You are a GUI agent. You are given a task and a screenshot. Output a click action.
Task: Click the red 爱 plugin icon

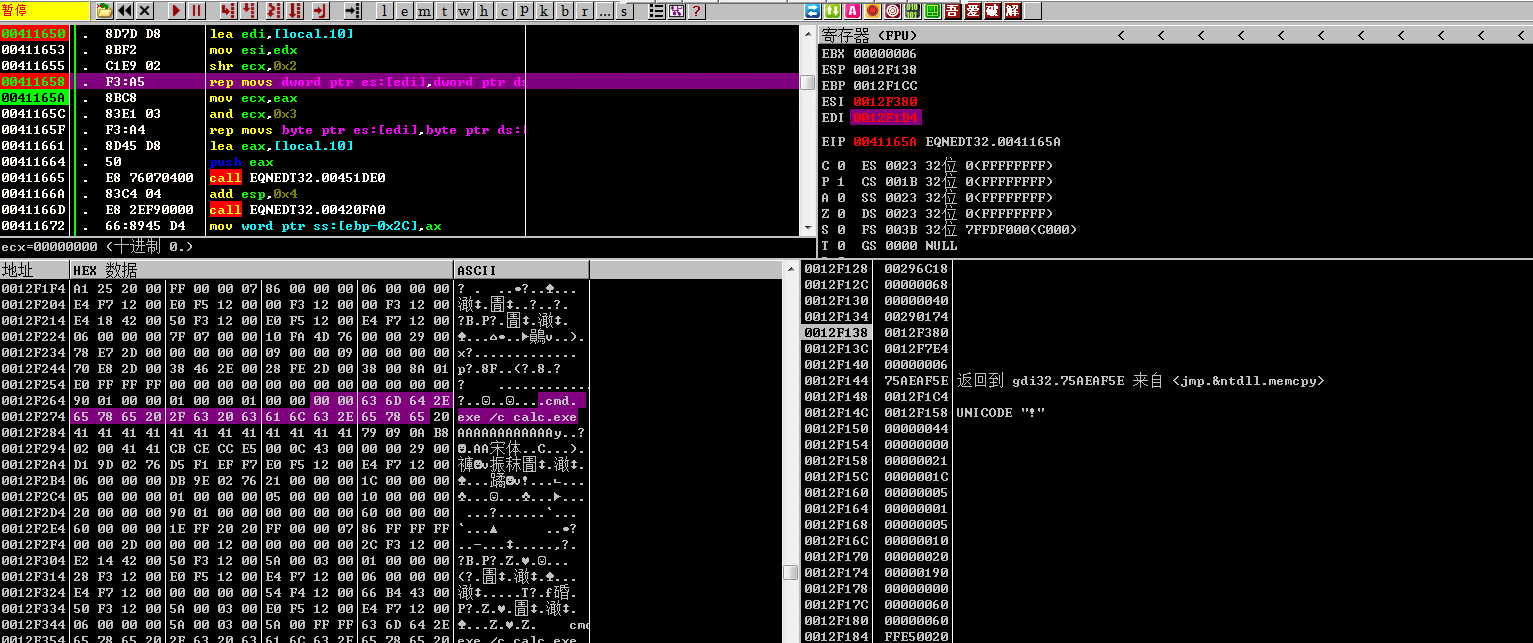pos(972,11)
